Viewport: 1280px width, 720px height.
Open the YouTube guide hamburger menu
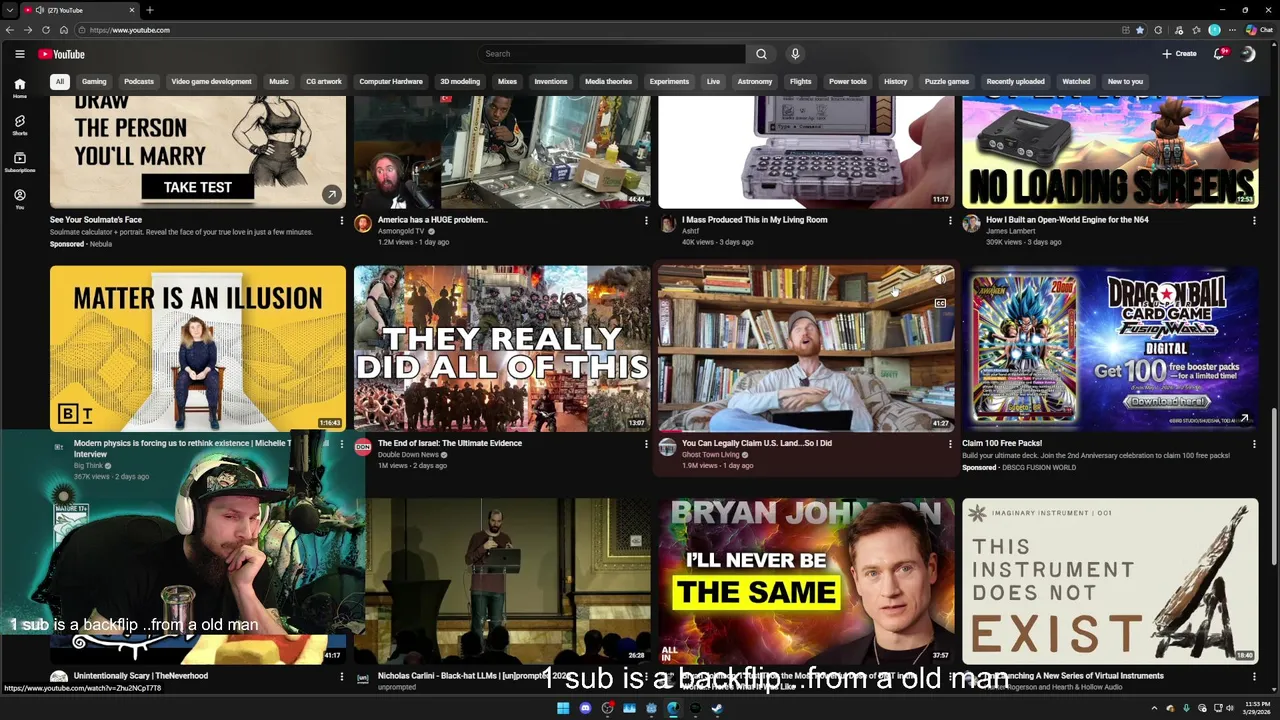tap(19, 54)
